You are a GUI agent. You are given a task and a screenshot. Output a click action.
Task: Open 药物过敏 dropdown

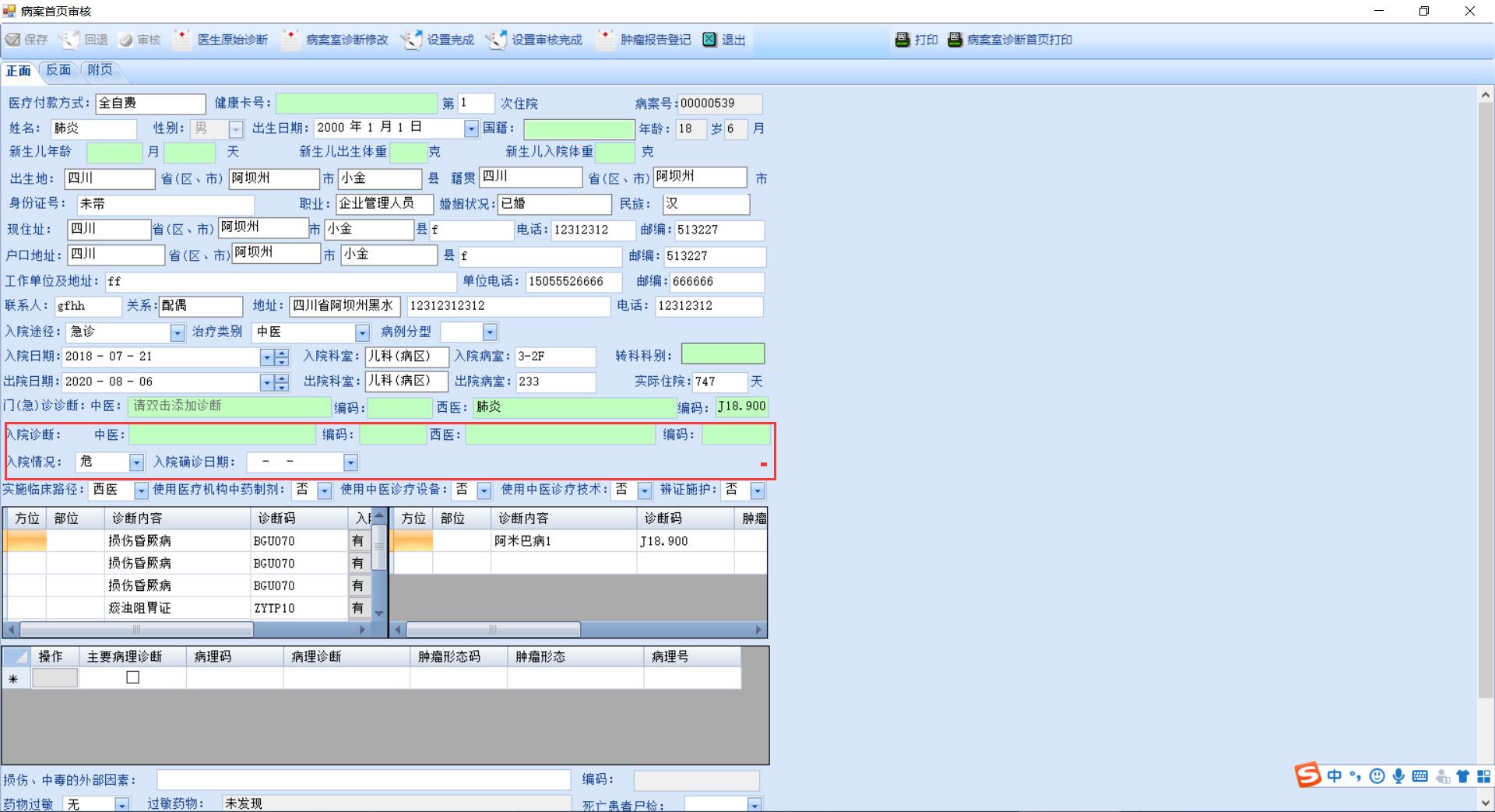tap(122, 804)
